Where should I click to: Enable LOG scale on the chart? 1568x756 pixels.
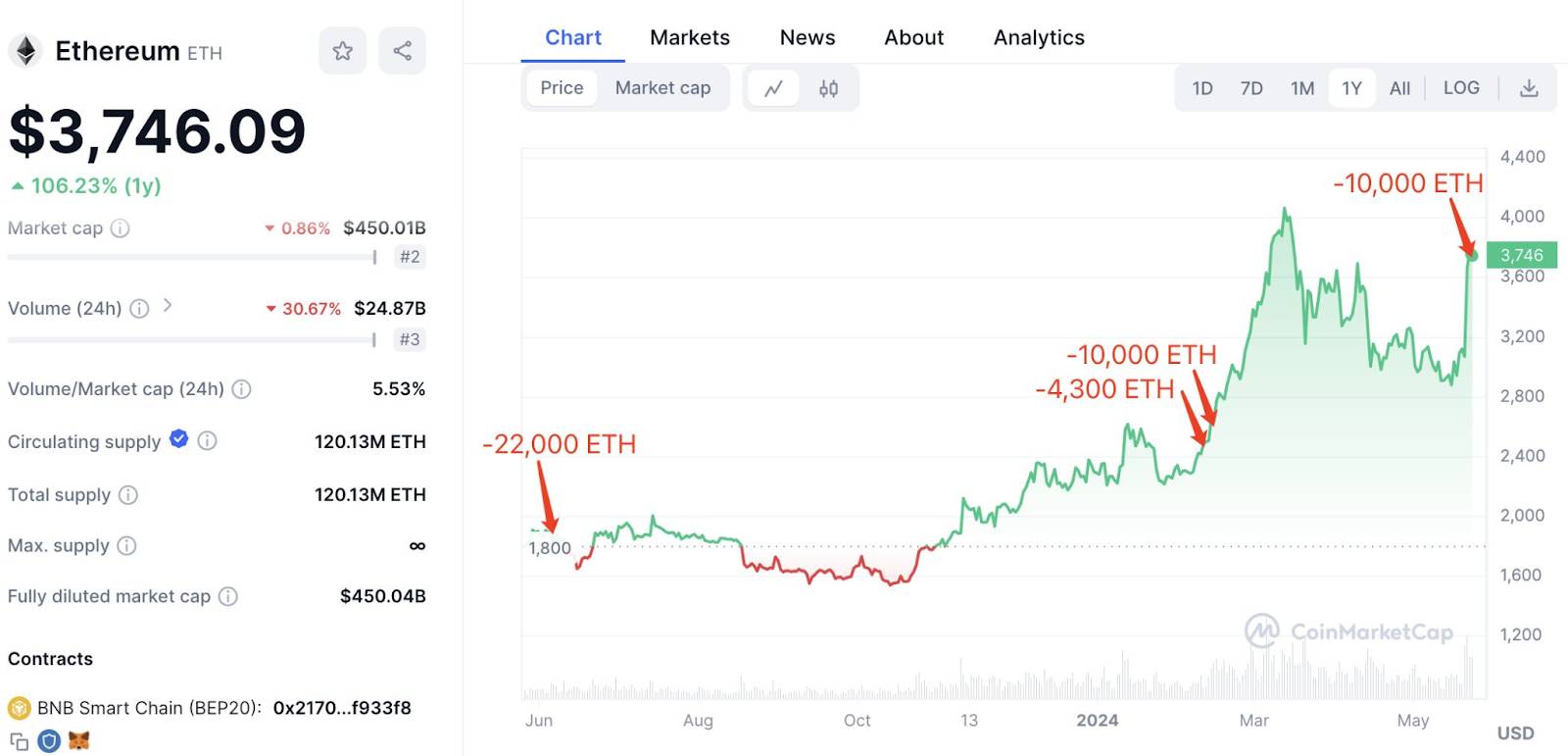click(x=1460, y=88)
